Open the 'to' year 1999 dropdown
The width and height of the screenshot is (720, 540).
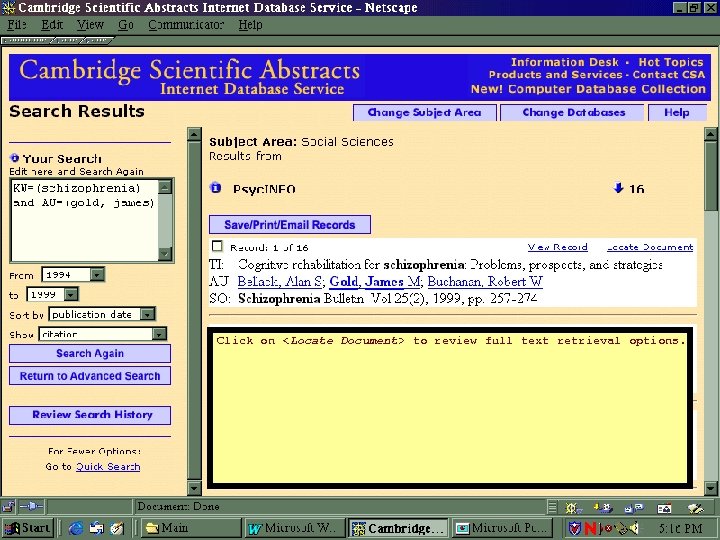71,294
